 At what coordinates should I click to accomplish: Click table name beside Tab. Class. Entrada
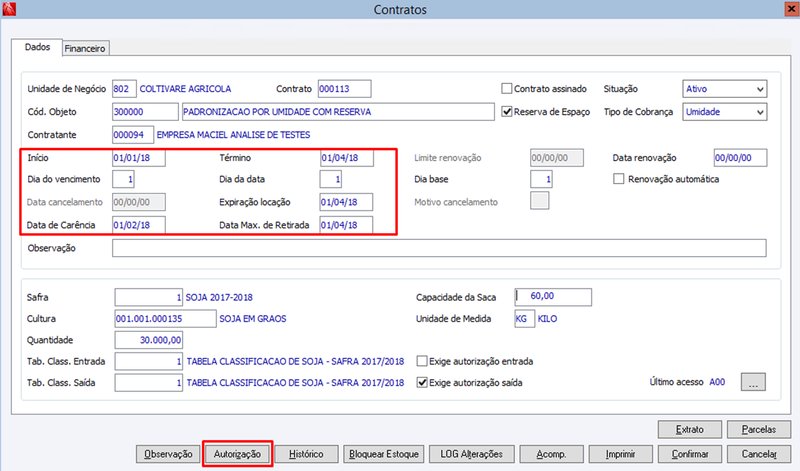click(x=295, y=361)
